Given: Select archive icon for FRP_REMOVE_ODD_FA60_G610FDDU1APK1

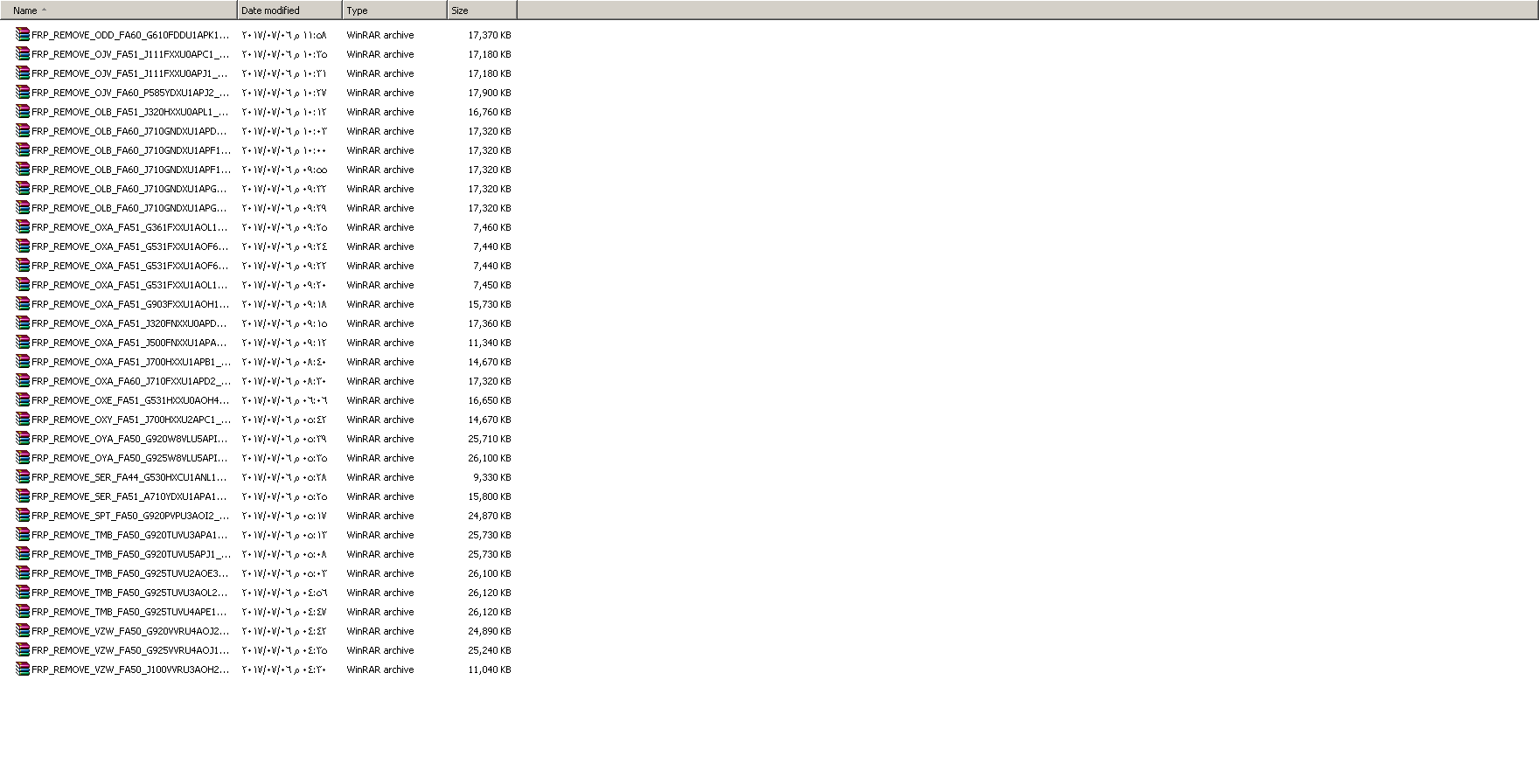Looking at the screenshot, I should [x=23, y=35].
